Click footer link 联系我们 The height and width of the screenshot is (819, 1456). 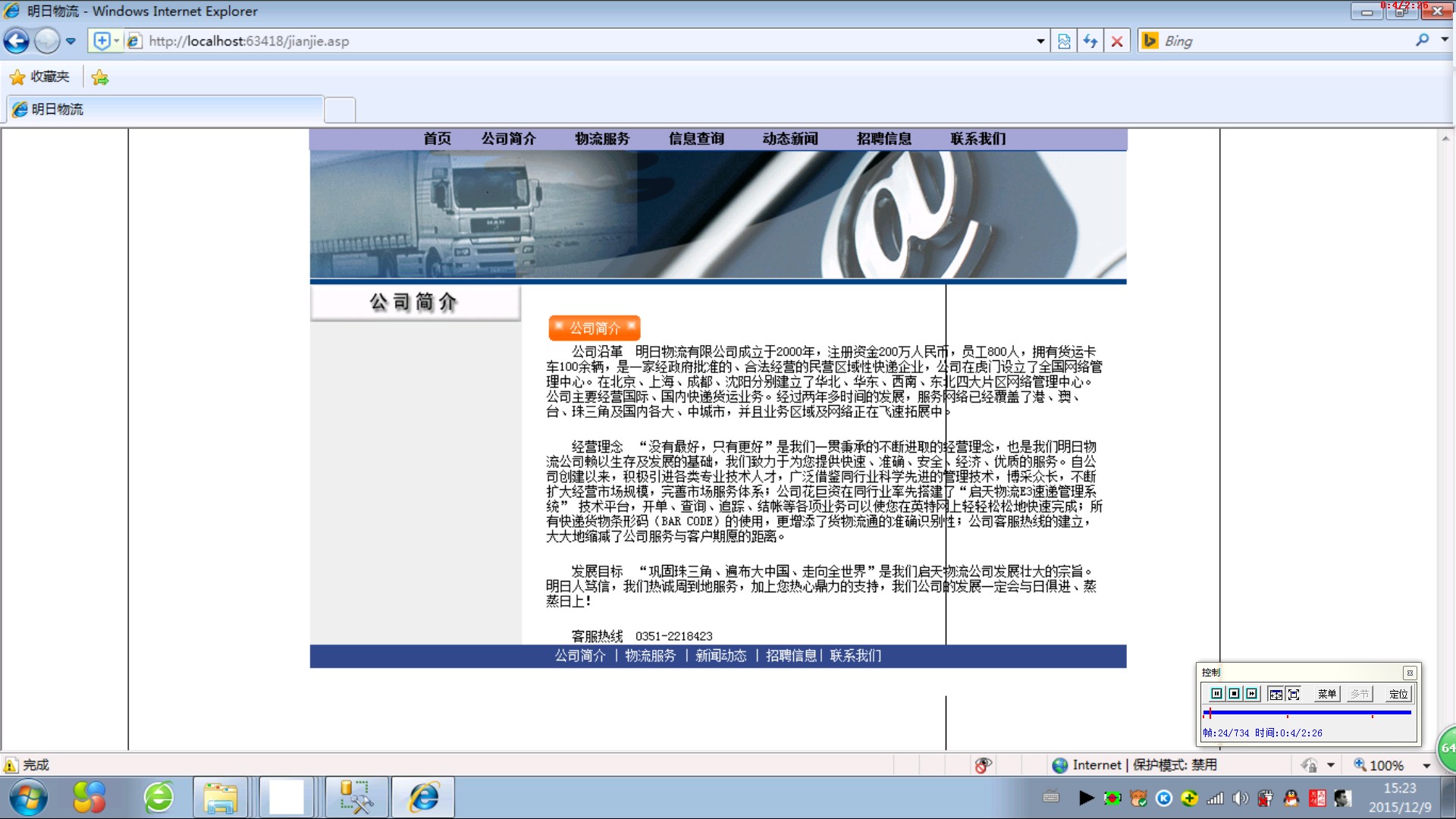click(x=855, y=656)
